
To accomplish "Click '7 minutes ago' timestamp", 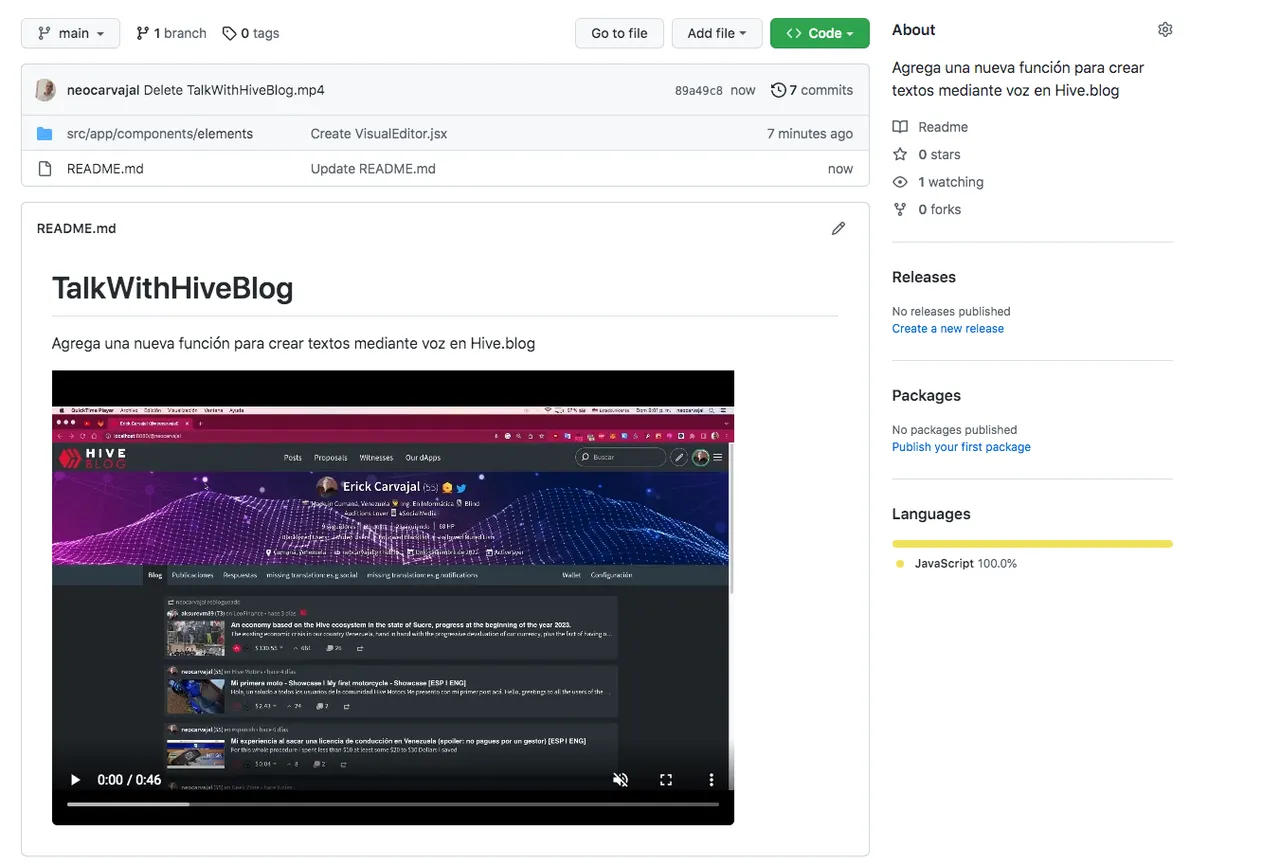I will coord(810,134).
